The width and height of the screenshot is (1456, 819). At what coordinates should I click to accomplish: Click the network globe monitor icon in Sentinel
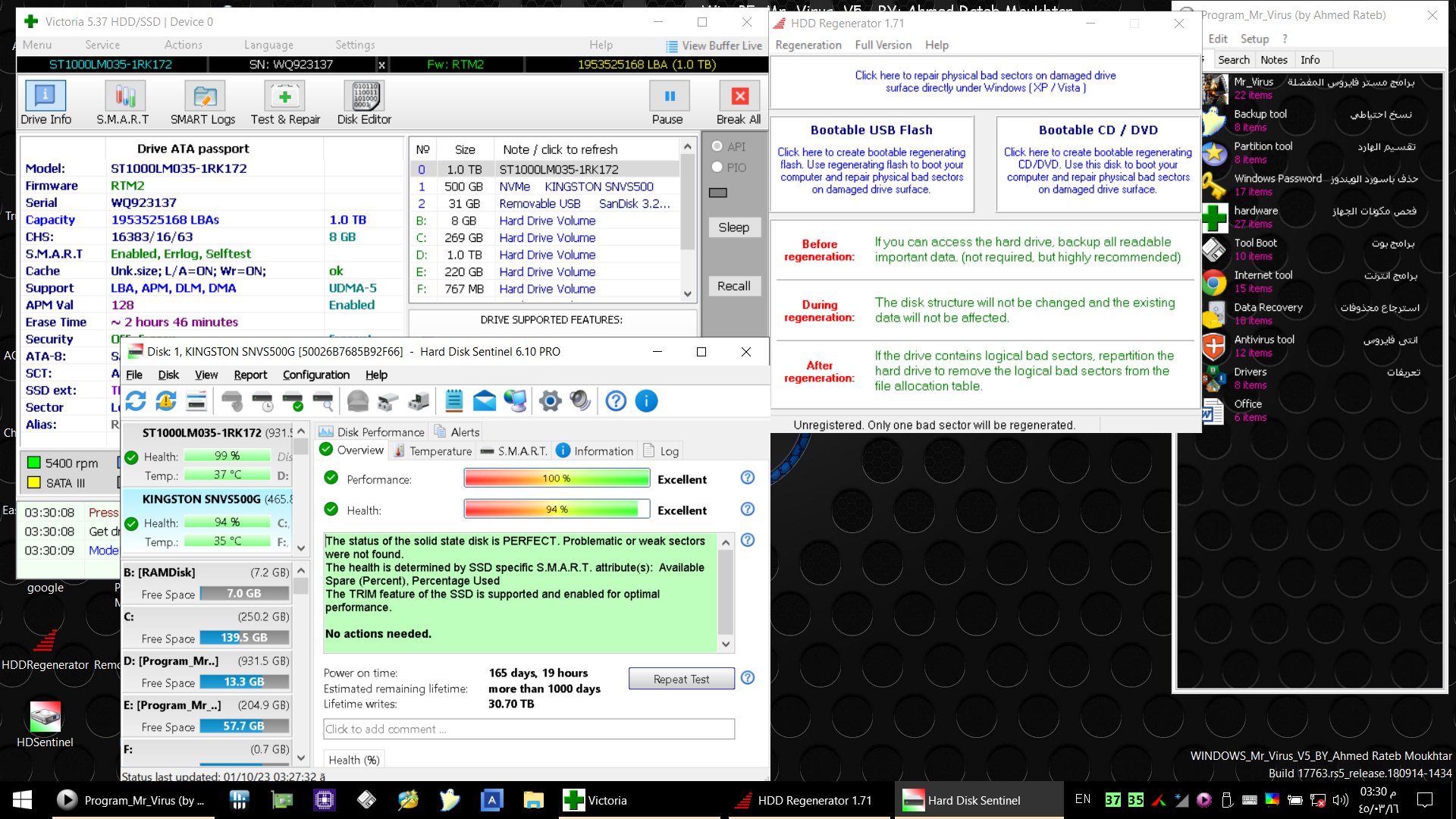[516, 401]
